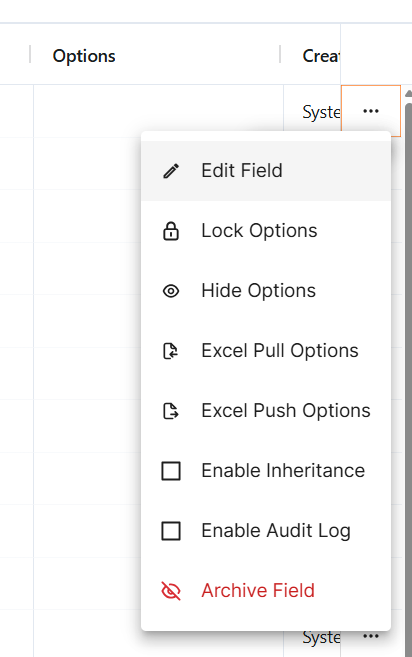This screenshot has width=412, height=657.
Task: Click the crossed-out eye Archive icon
Action: point(171,591)
